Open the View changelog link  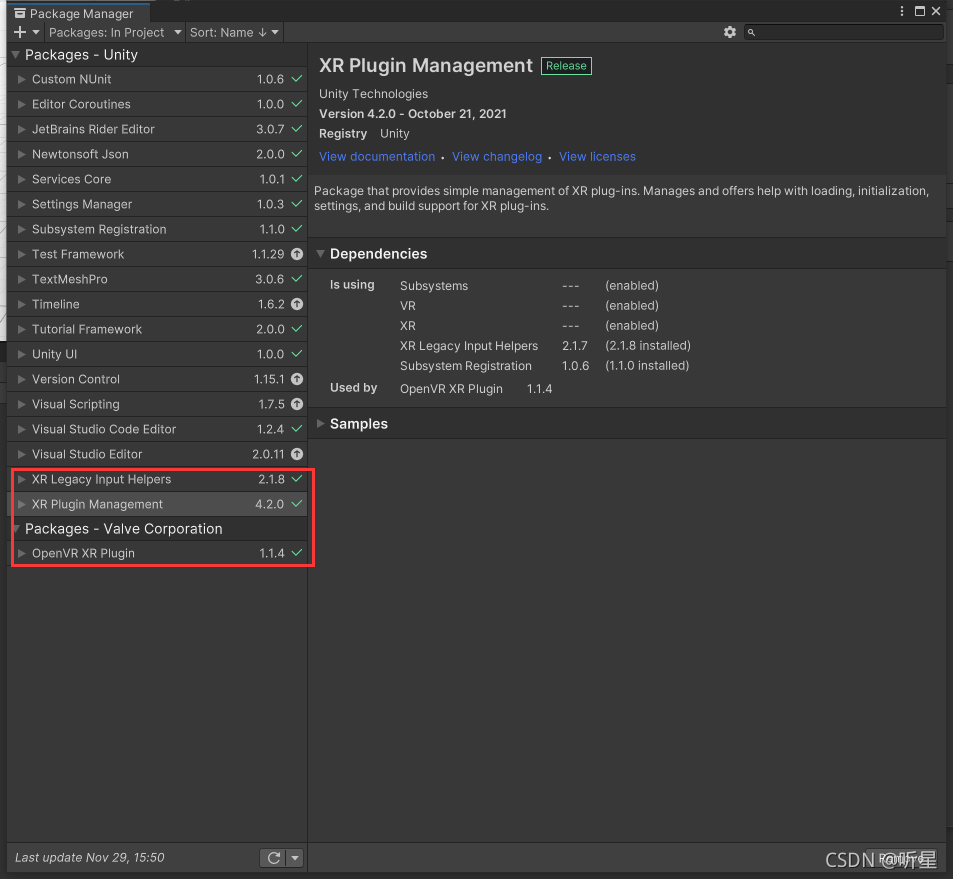(497, 157)
